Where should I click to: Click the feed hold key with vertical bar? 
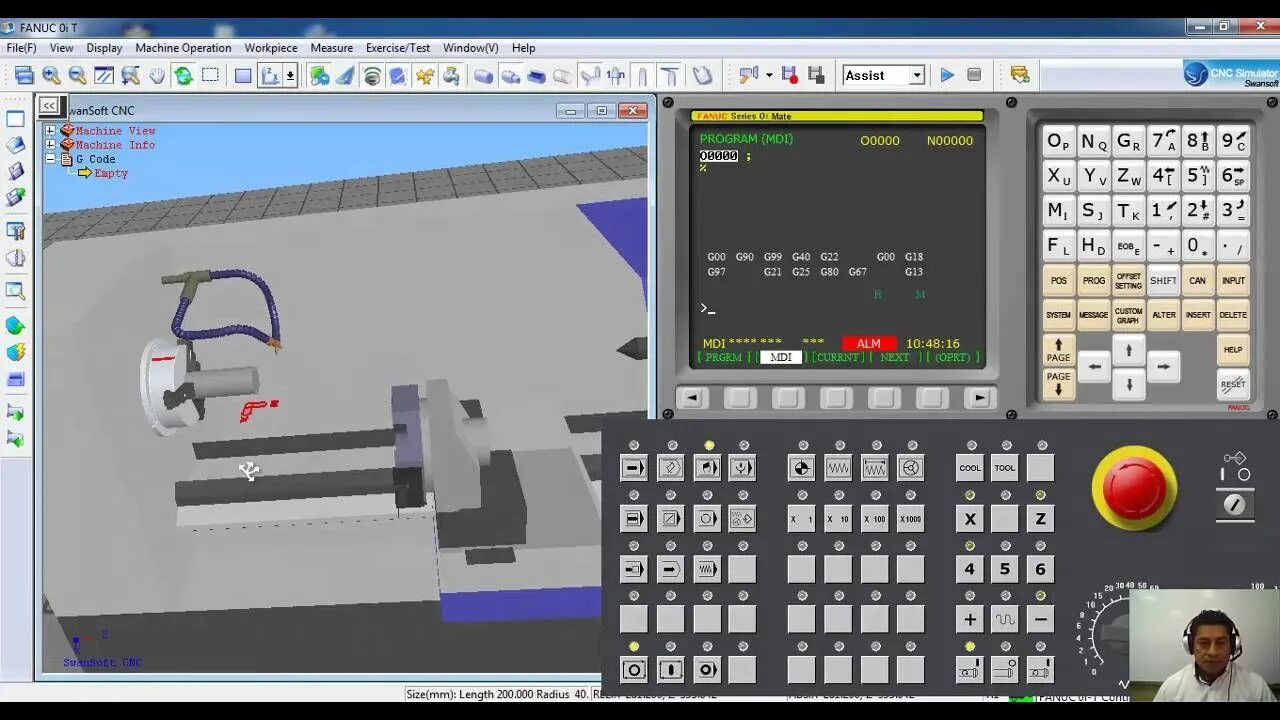tap(671, 670)
